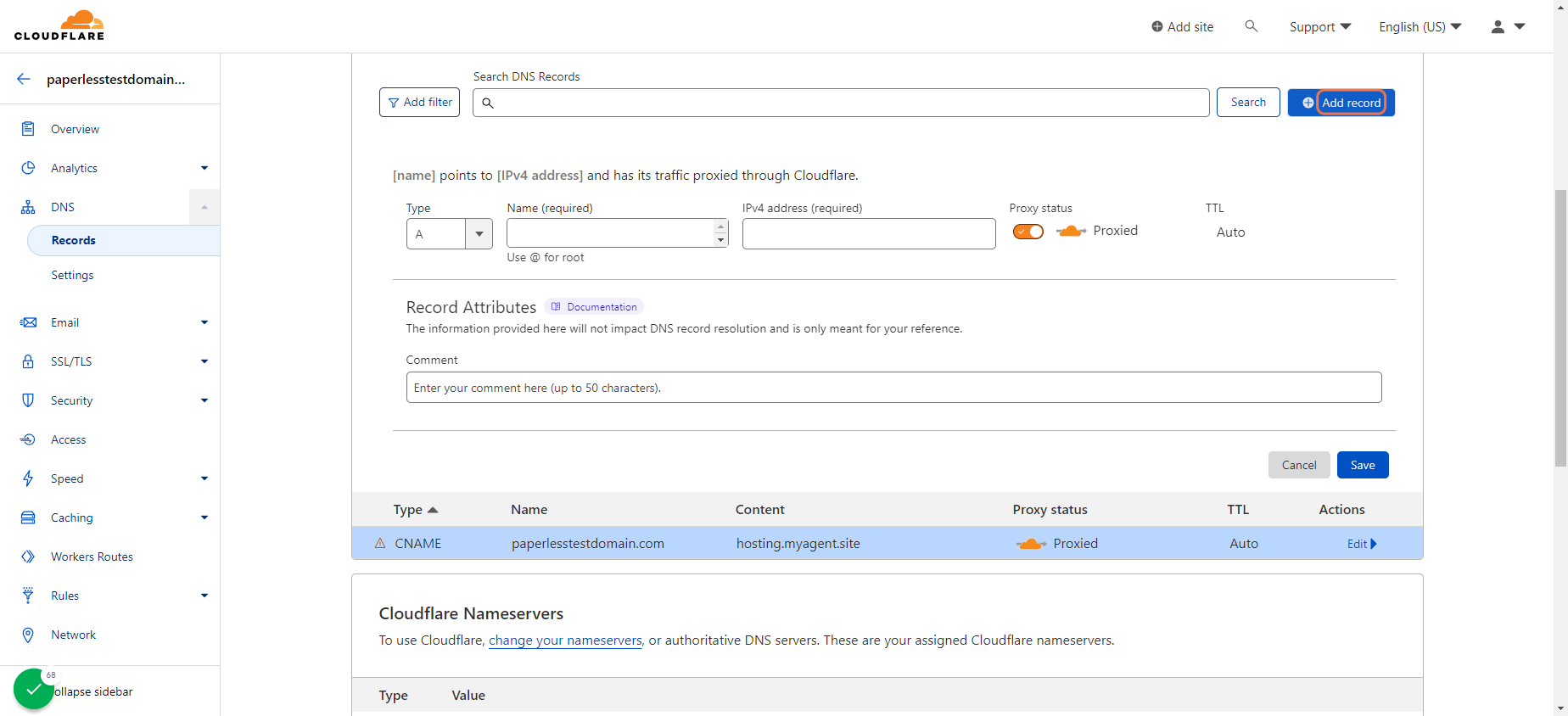Click the Add filter button
This screenshot has height=716, width=1568.
pos(419,103)
